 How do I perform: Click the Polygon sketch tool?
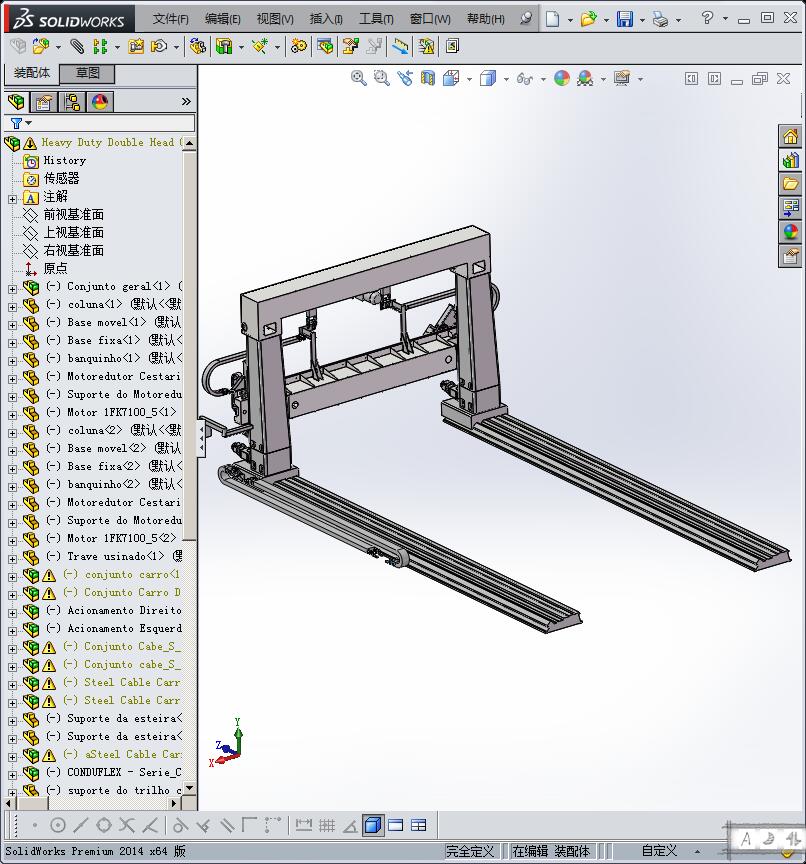(x=104, y=825)
